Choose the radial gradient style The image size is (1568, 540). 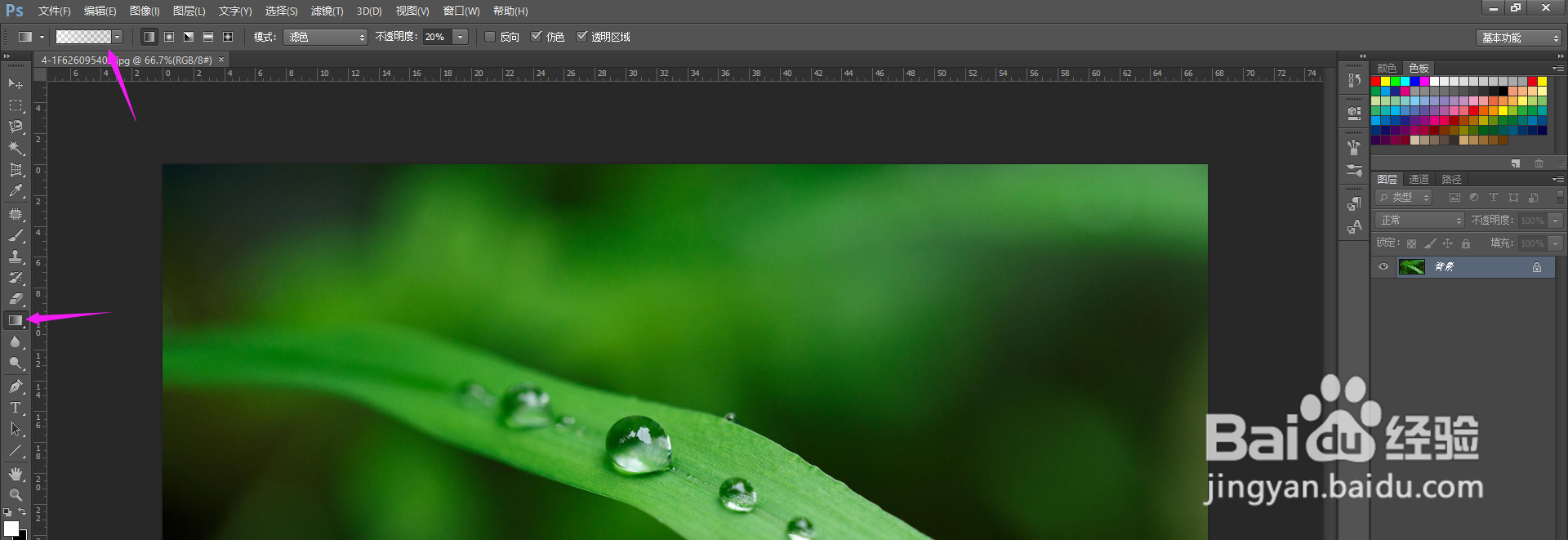(x=169, y=37)
